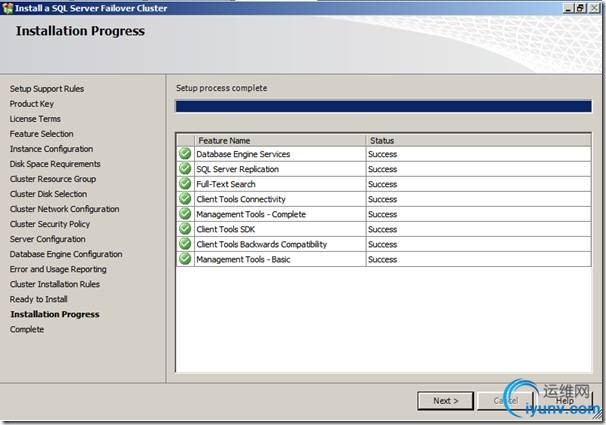606x425 pixels.
Task: Select the Client Tools SDK feature name
Action: 226,230
